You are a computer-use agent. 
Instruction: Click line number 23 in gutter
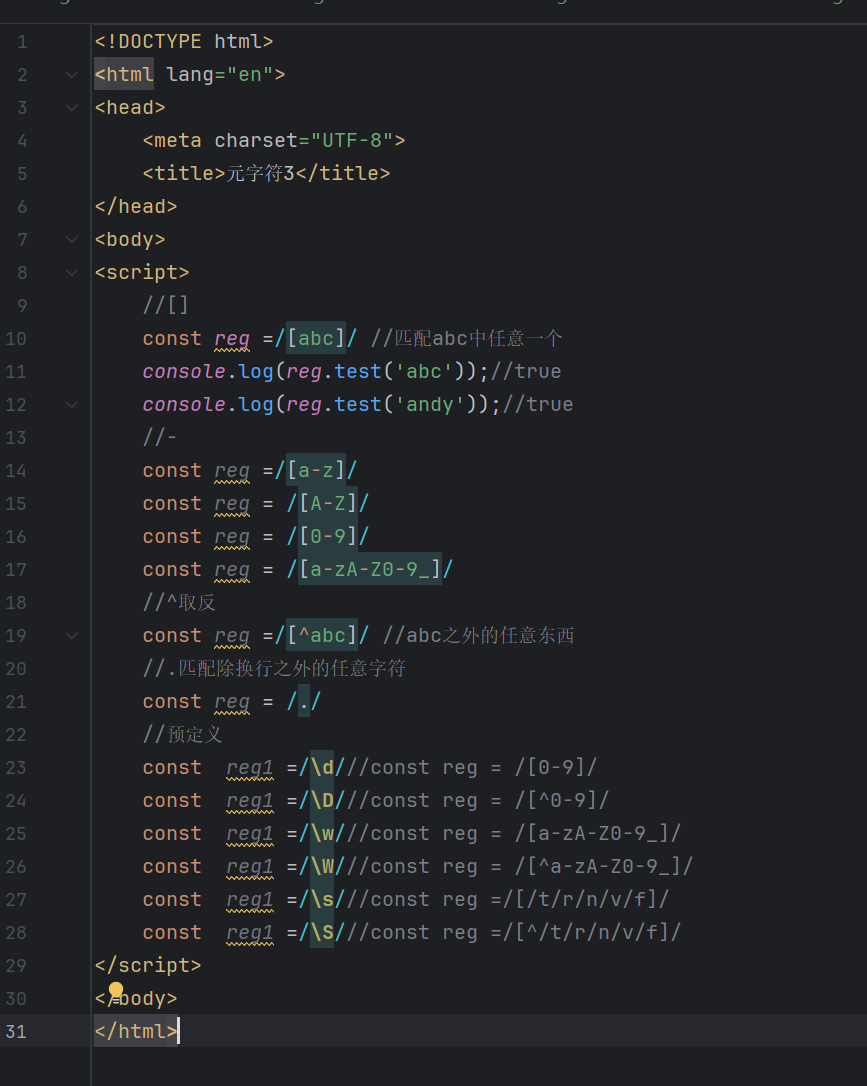[16, 767]
